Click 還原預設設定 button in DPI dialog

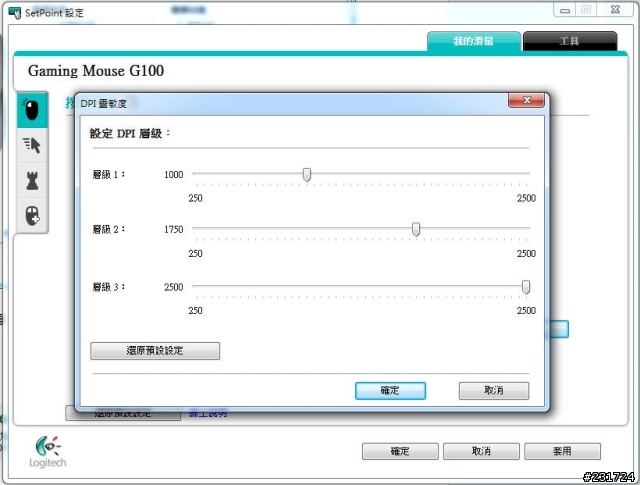(155, 351)
